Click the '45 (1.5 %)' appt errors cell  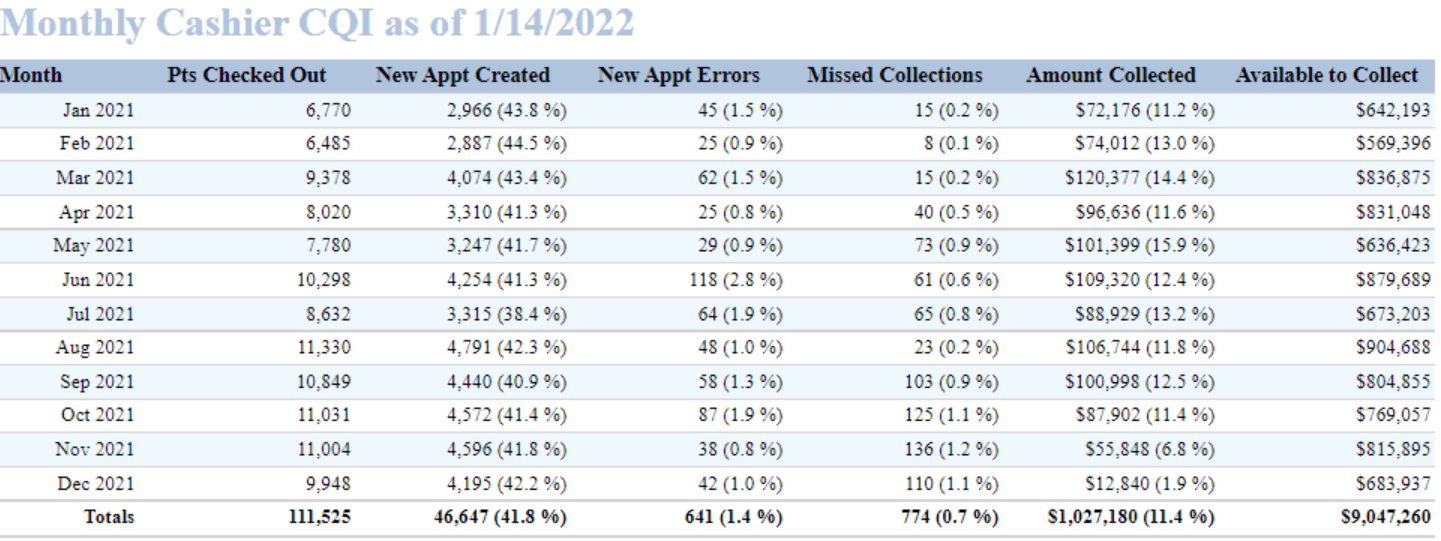pyautogui.click(x=740, y=110)
